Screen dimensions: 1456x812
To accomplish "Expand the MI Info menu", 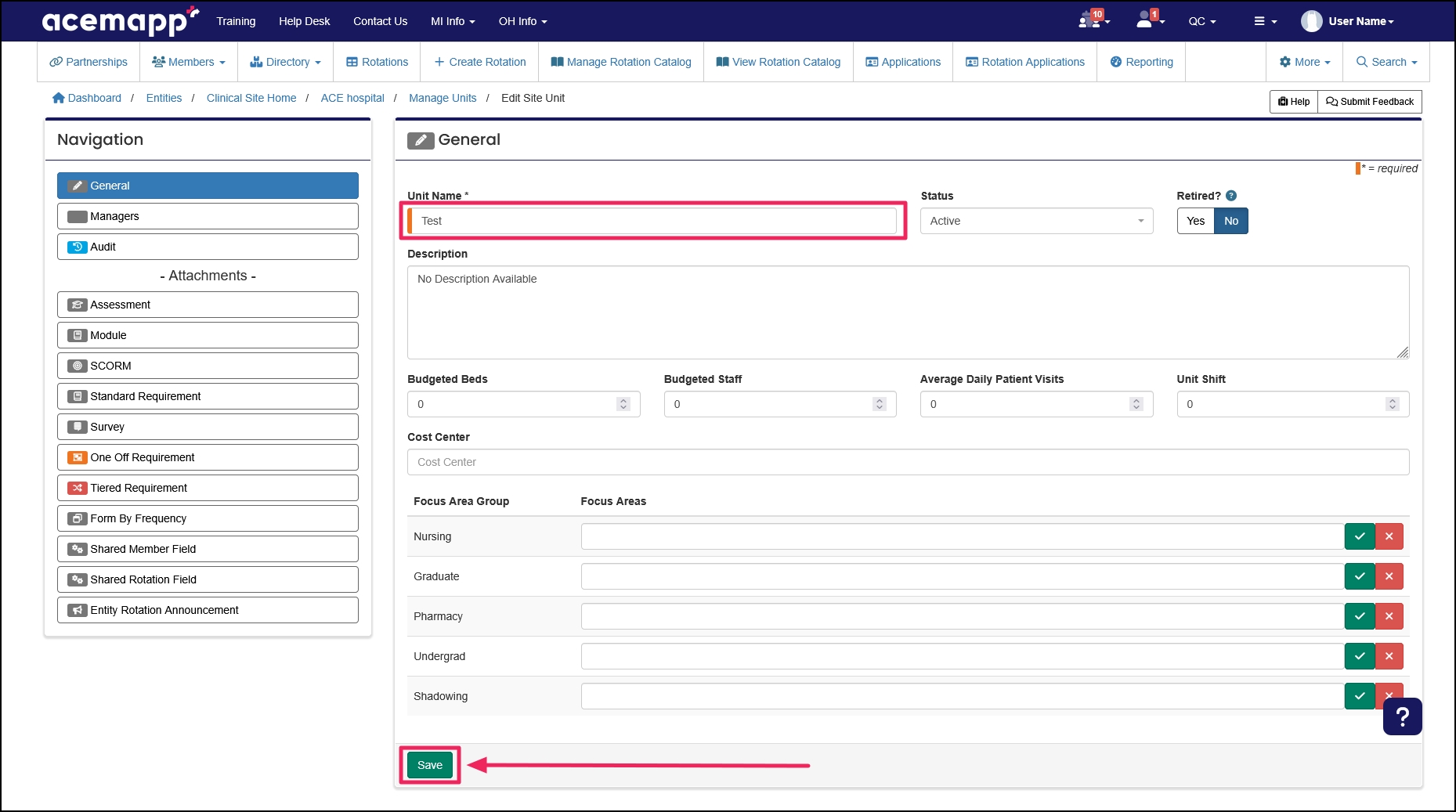I will point(453,21).
